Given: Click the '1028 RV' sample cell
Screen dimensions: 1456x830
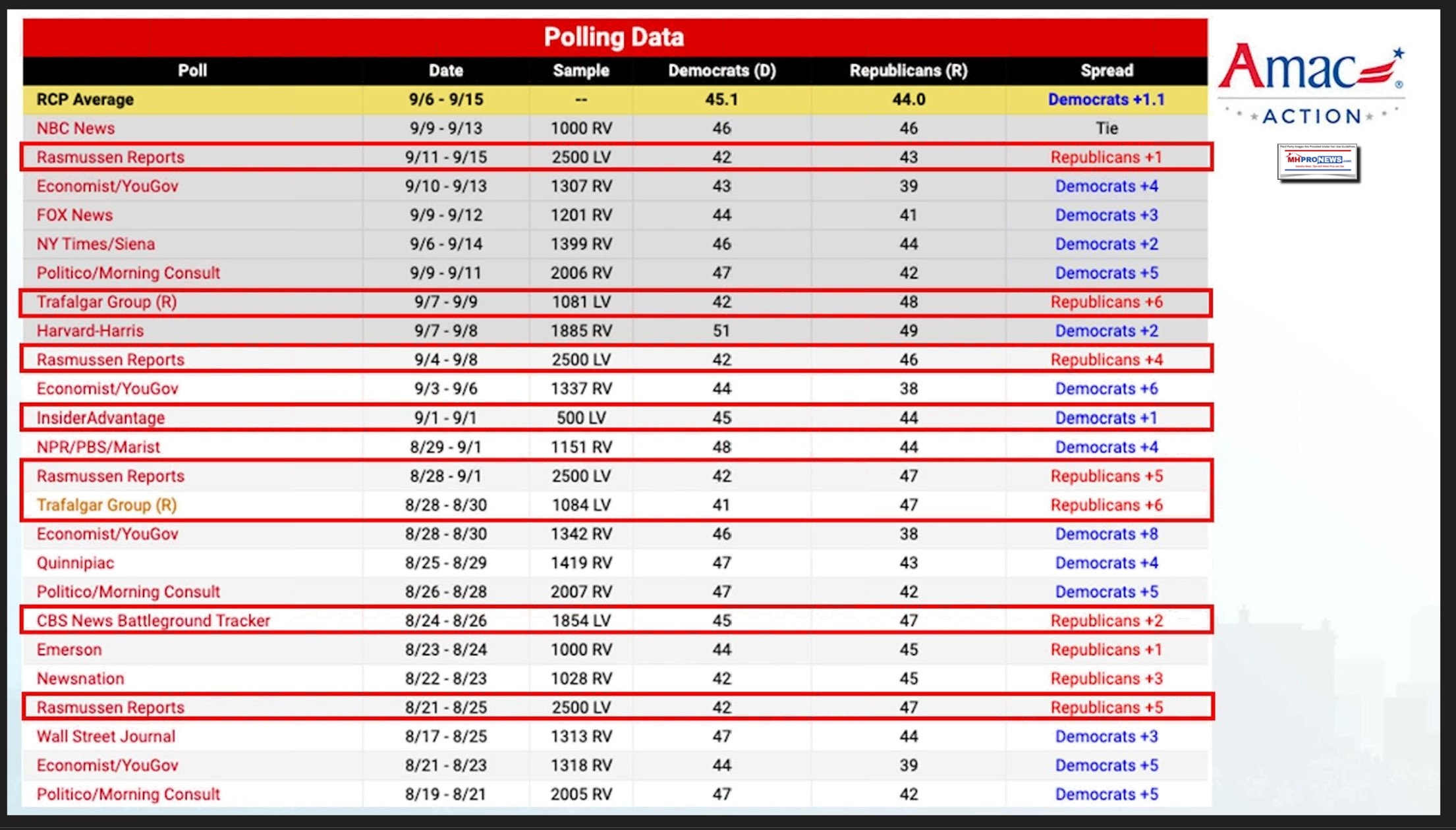Looking at the screenshot, I should (x=581, y=678).
